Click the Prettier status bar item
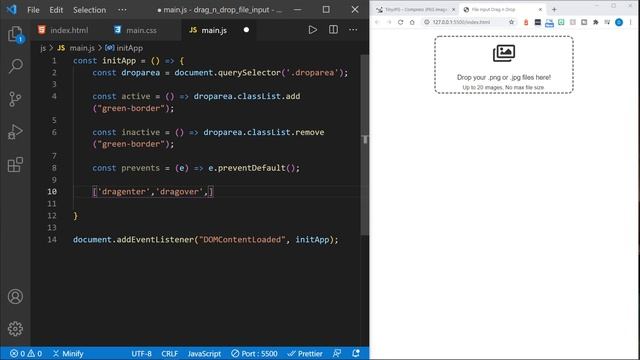The width and height of the screenshot is (640, 360). (x=305, y=353)
